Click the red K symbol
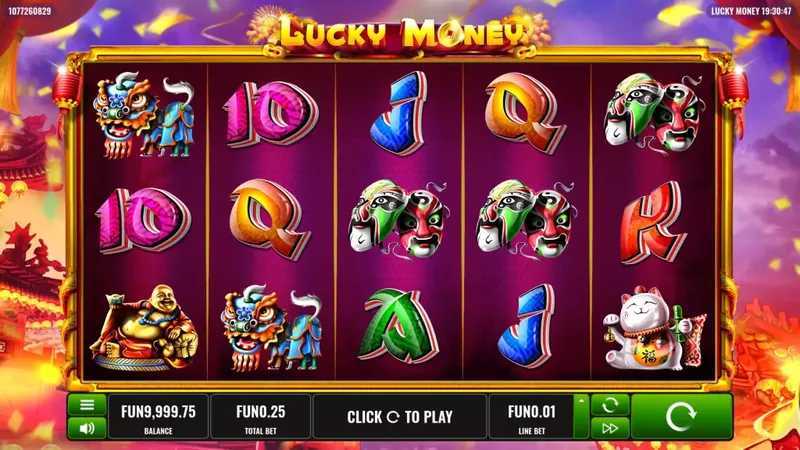 click(653, 222)
